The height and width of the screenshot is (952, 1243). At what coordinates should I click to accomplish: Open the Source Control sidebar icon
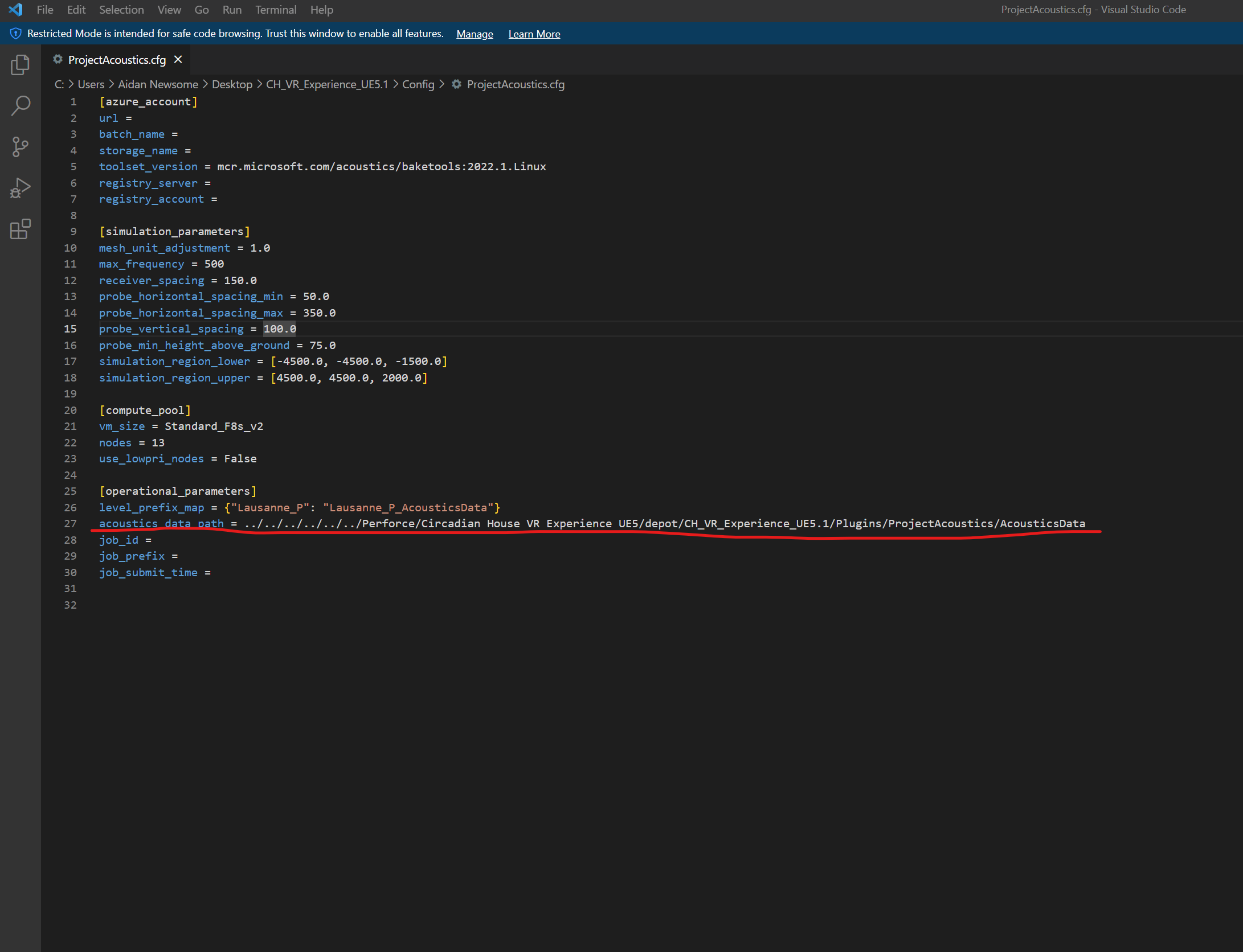click(20, 147)
